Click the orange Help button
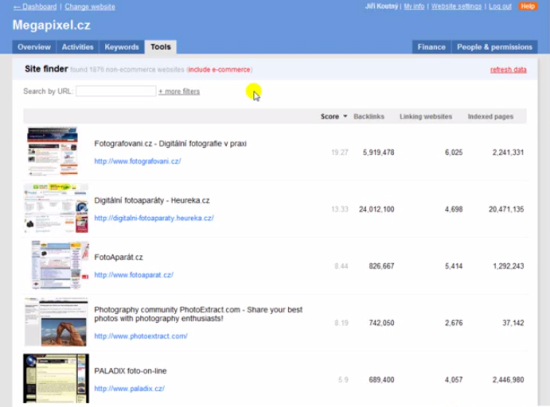 click(528, 6)
